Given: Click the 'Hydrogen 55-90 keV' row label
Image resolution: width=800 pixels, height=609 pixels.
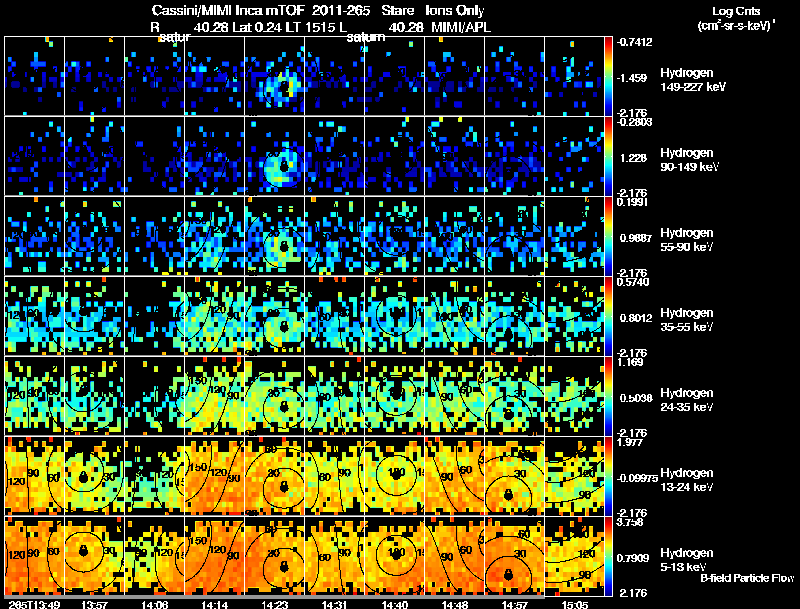Looking at the screenshot, I should click(x=687, y=240).
